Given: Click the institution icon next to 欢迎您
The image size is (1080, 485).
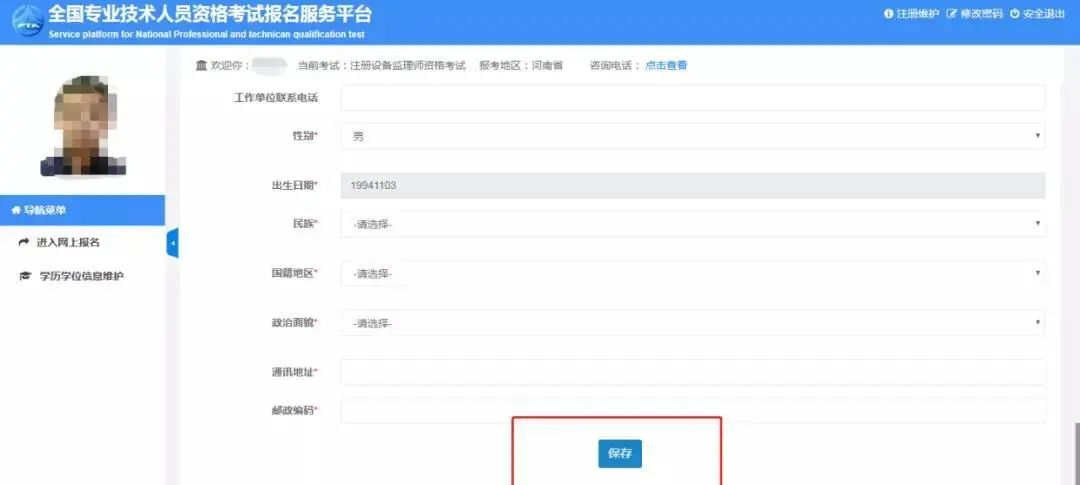Looking at the screenshot, I should pyautogui.click(x=201, y=66).
